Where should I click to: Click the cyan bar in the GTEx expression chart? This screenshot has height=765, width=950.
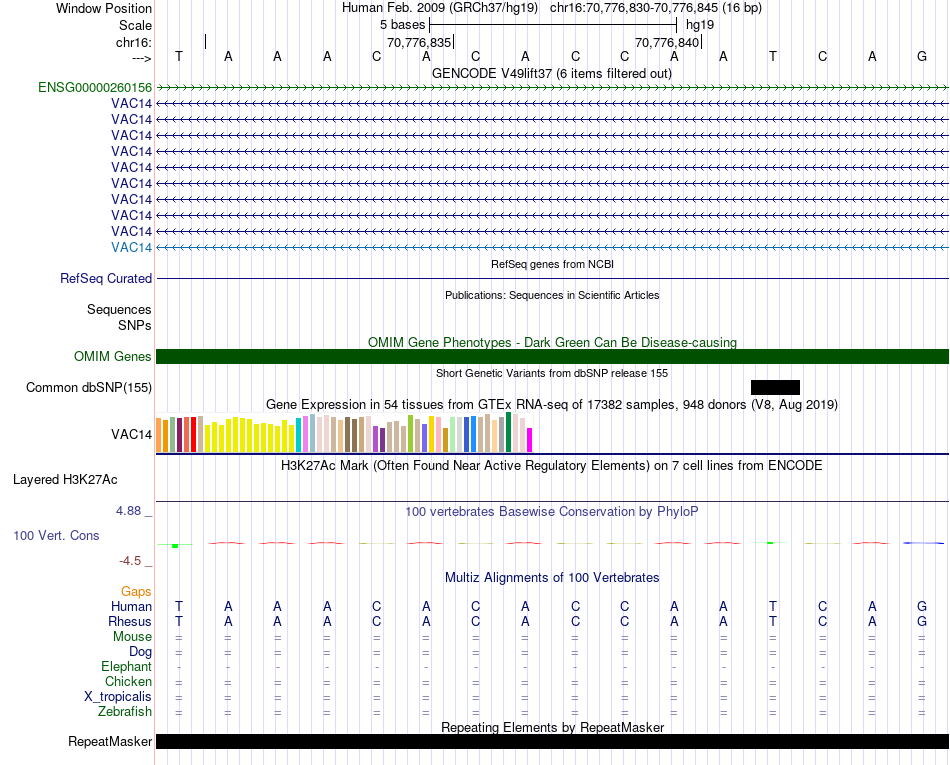click(298, 435)
